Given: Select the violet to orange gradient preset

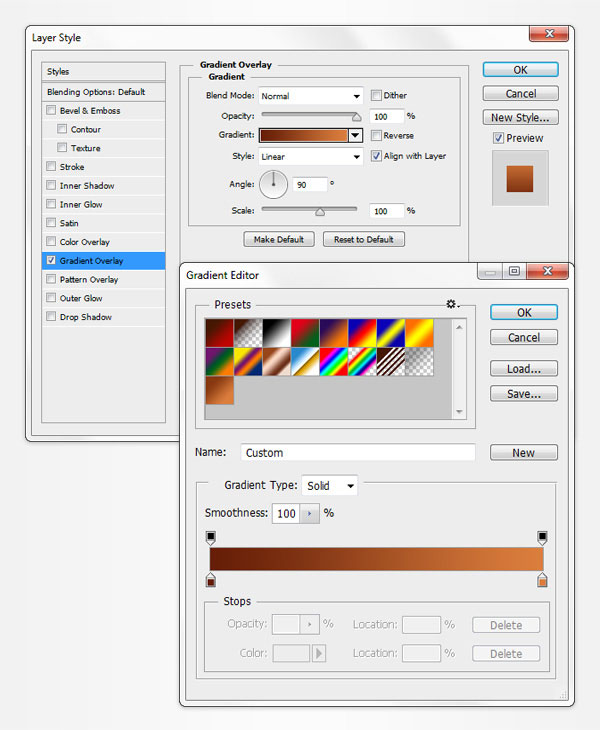Looking at the screenshot, I should pyautogui.click(x=334, y=333).
